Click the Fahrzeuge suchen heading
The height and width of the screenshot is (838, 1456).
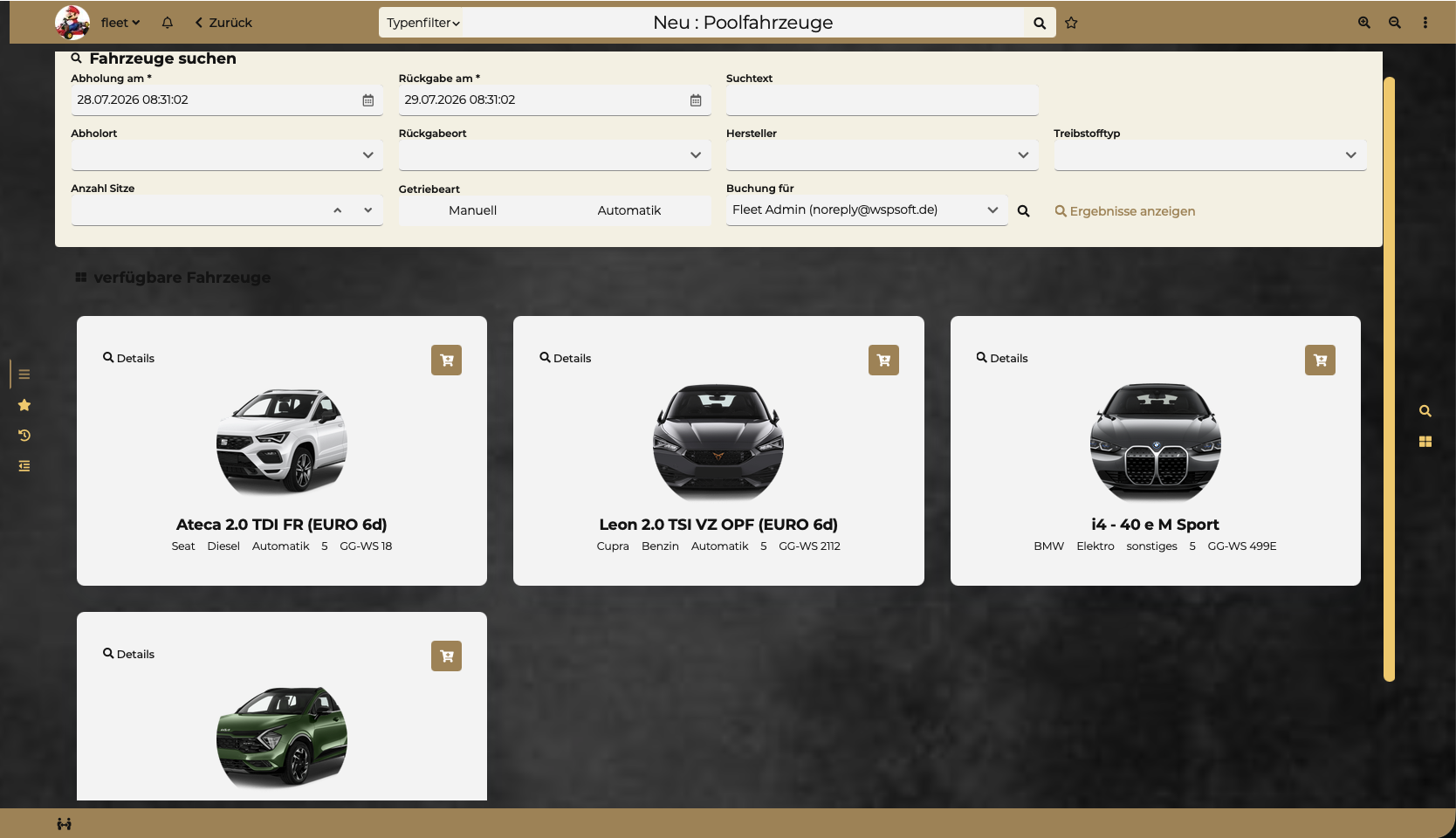tap(163, 58)
